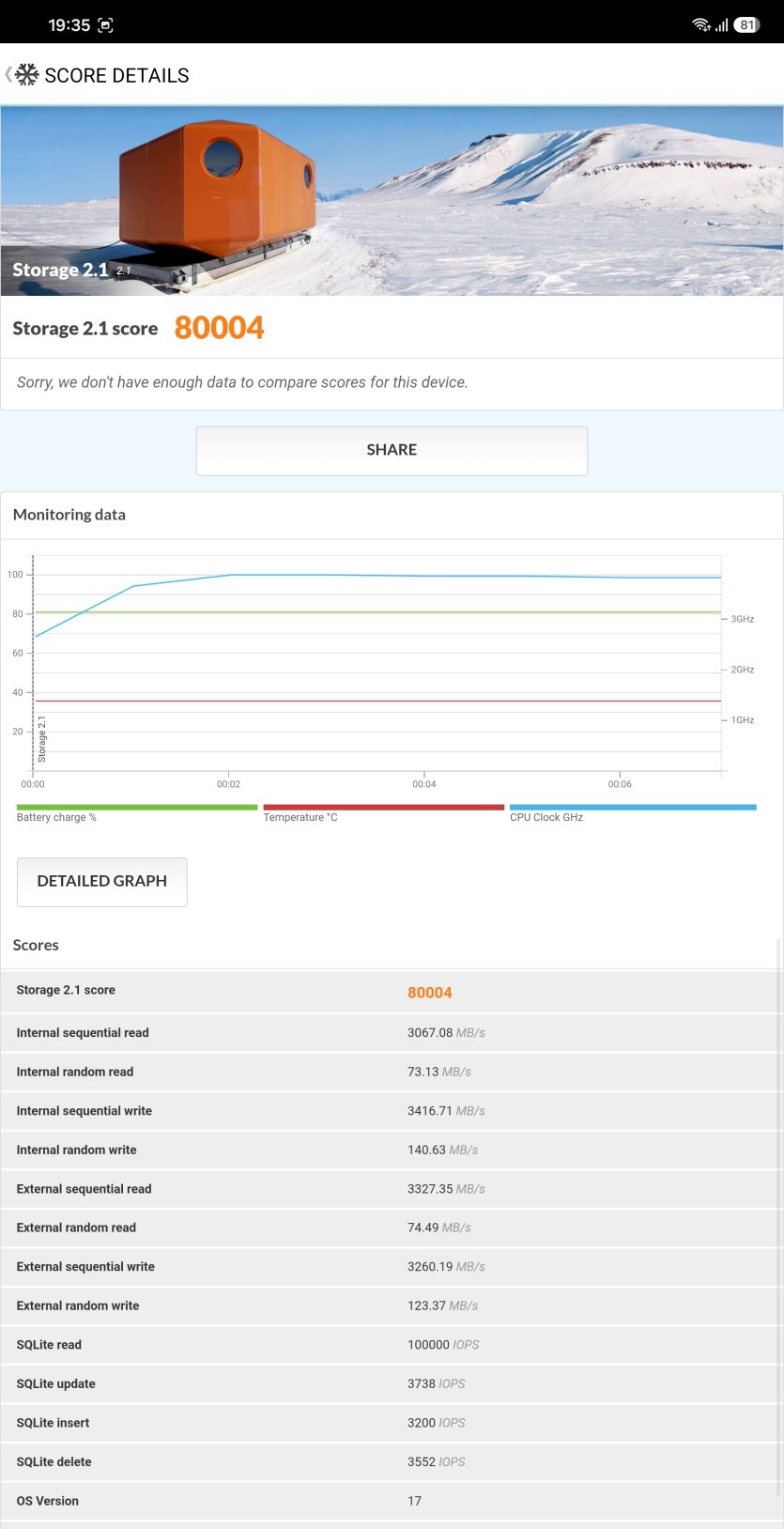Viewport: 784px width, 1529px height.
Task: Tap the 3GHz axis label on chart
Action: coord(743,619)
